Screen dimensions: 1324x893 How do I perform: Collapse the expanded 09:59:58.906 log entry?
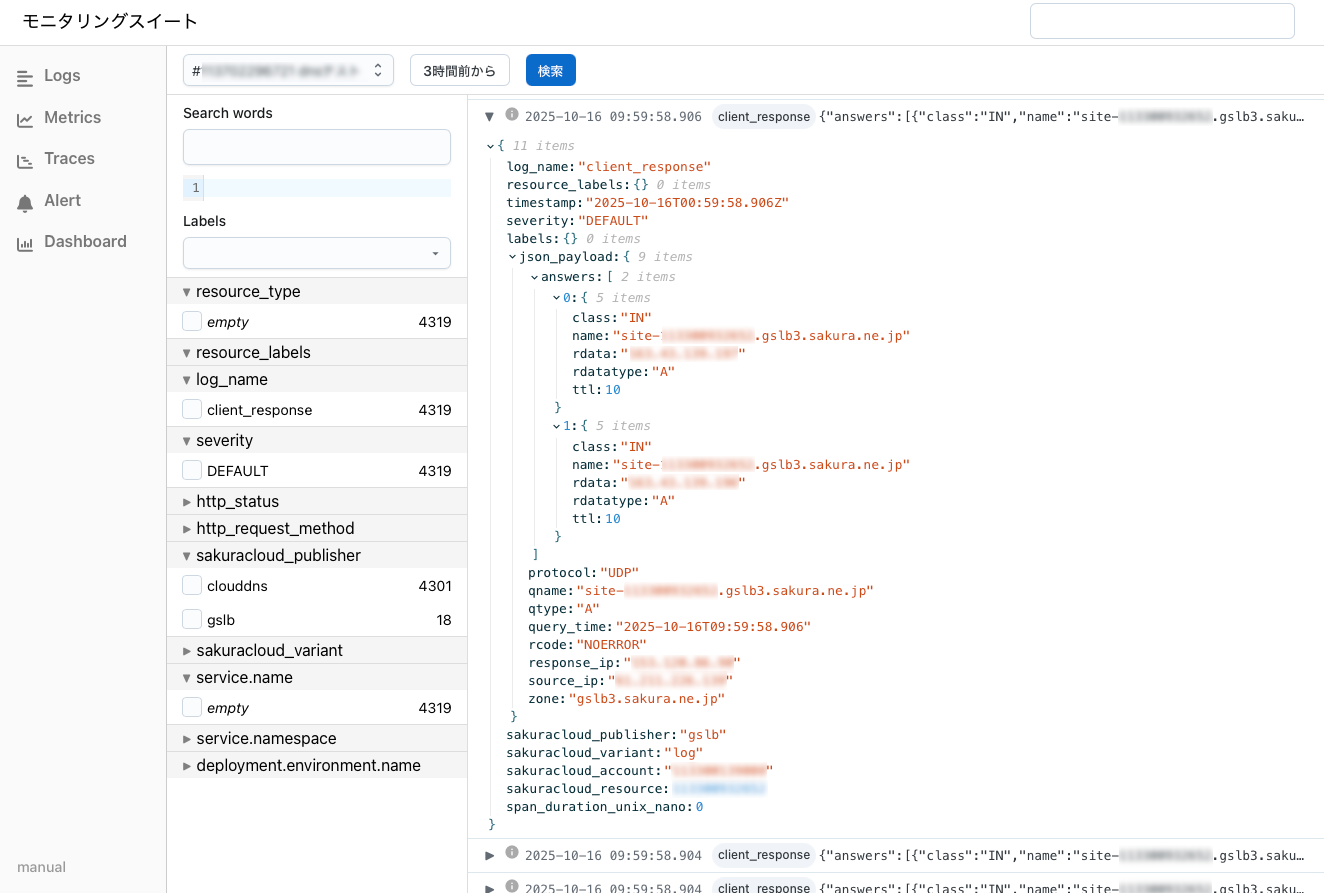click(x=489, y=116)
